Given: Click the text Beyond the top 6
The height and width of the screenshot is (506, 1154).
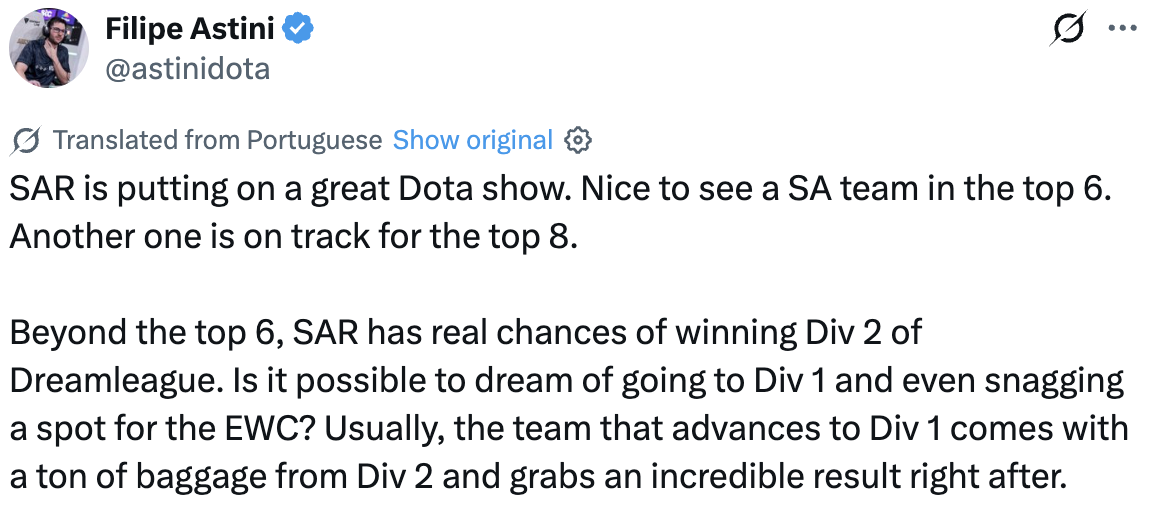Looking at the screenshot, I should (x=140, y=333).
